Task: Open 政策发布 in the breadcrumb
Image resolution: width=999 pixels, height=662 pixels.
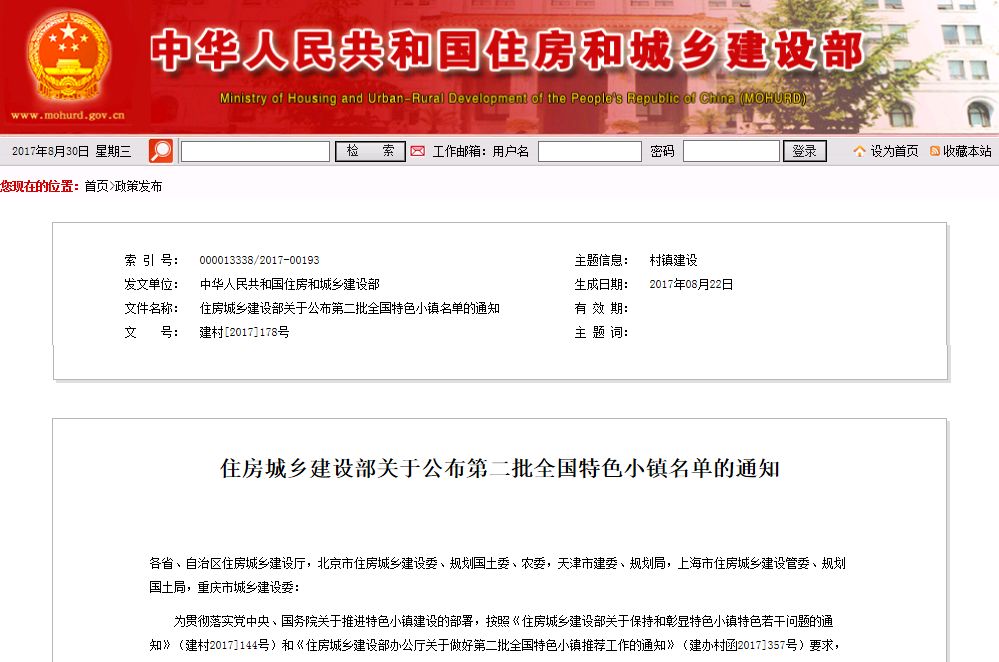Action: (138, 186)
